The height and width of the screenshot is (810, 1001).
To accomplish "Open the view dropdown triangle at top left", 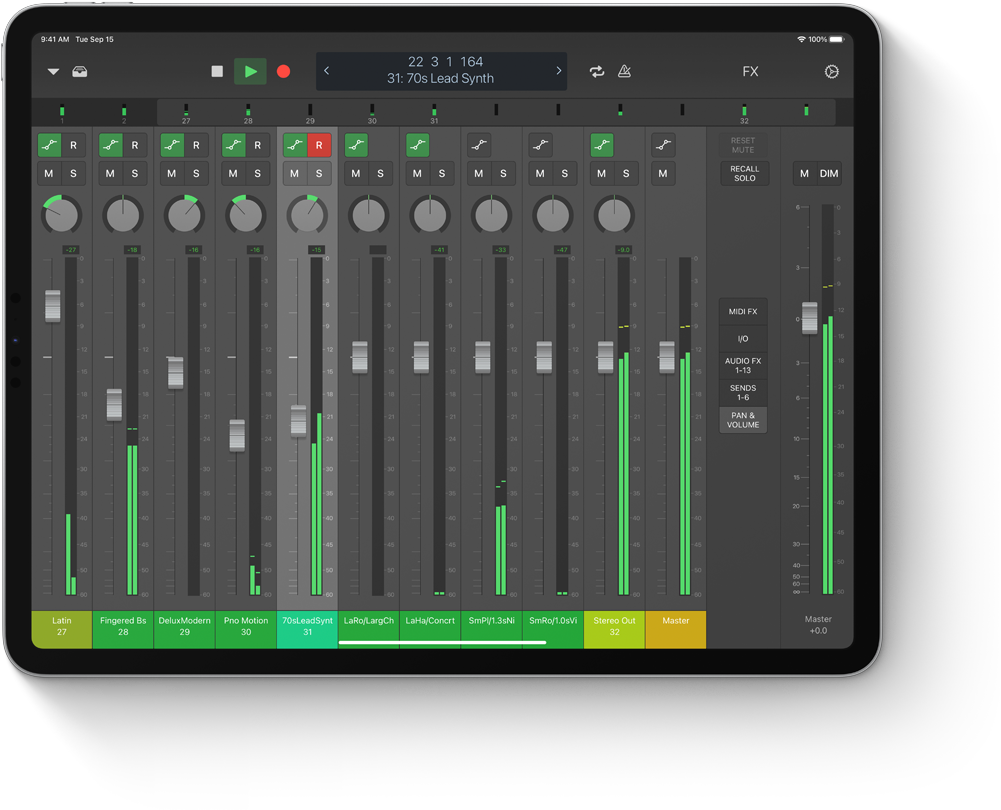I will coord(53,72).
